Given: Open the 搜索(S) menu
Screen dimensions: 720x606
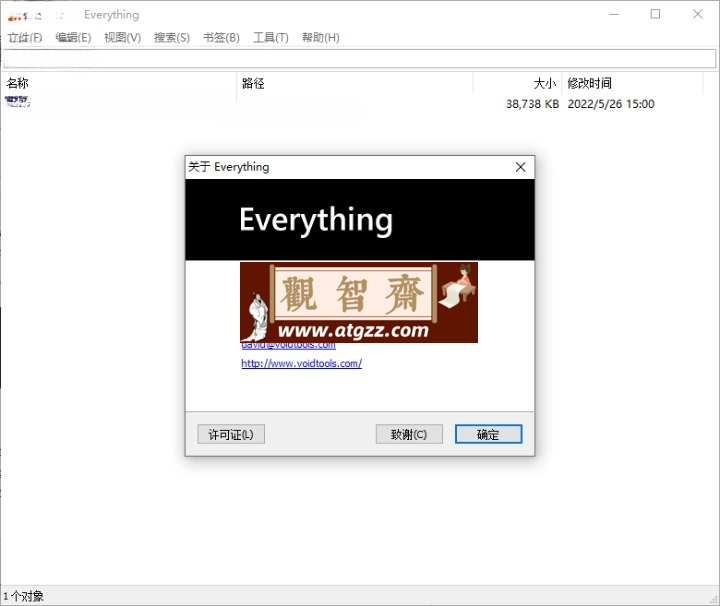Looking at the screenshot, I should point(172,38).
